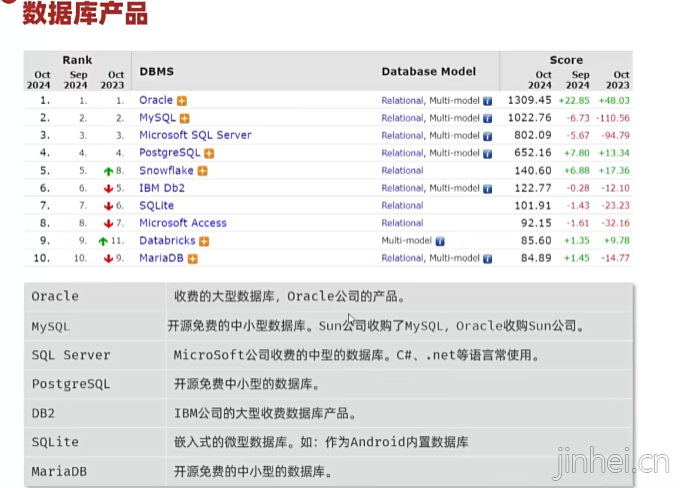The height and width of the screenshot is (488, 680).
Task: Click the plus icon next to Snowflake
Action: (x=203, y=171)
